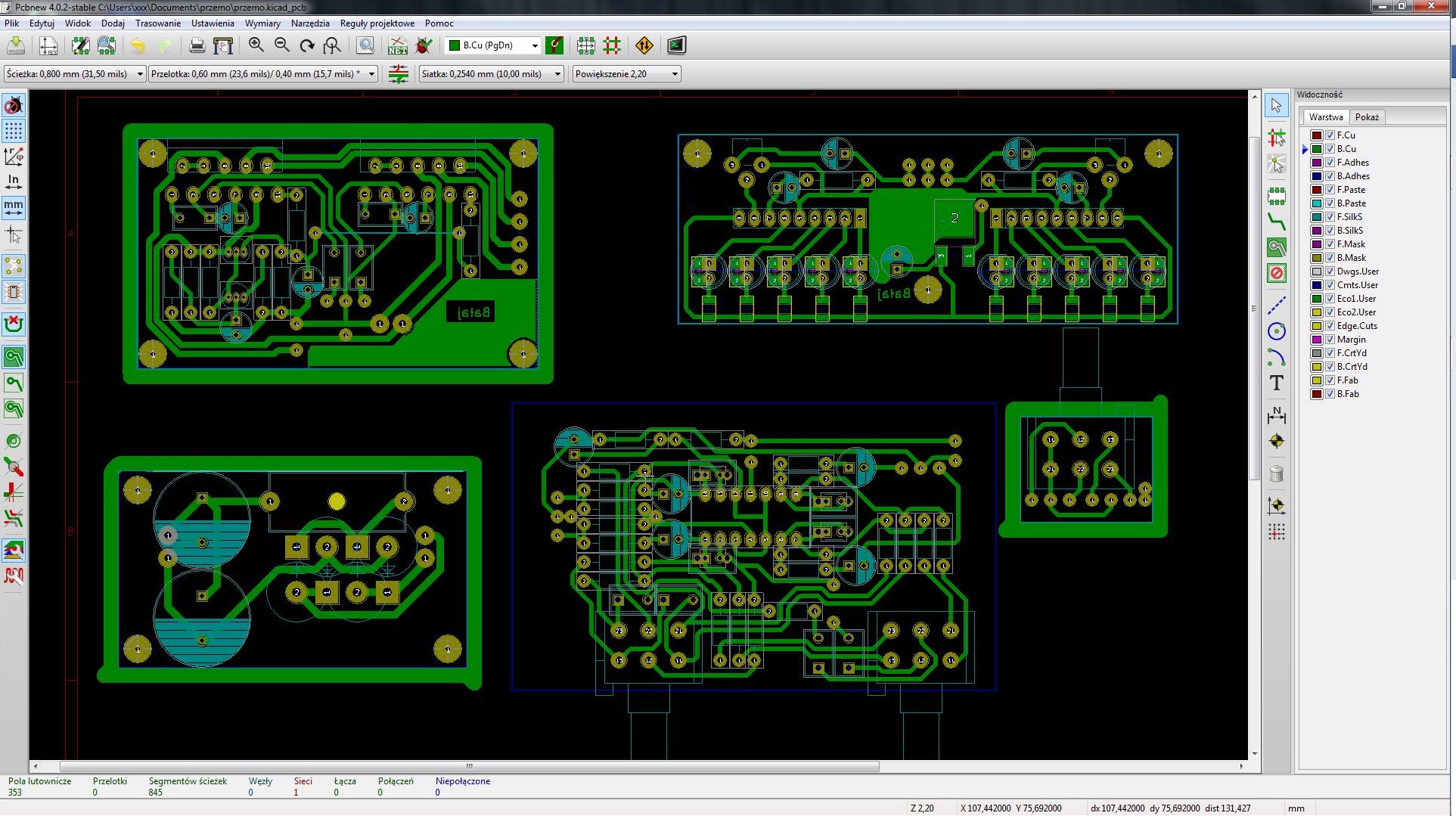Click the B.Paste color swatch

point(1317,203)
